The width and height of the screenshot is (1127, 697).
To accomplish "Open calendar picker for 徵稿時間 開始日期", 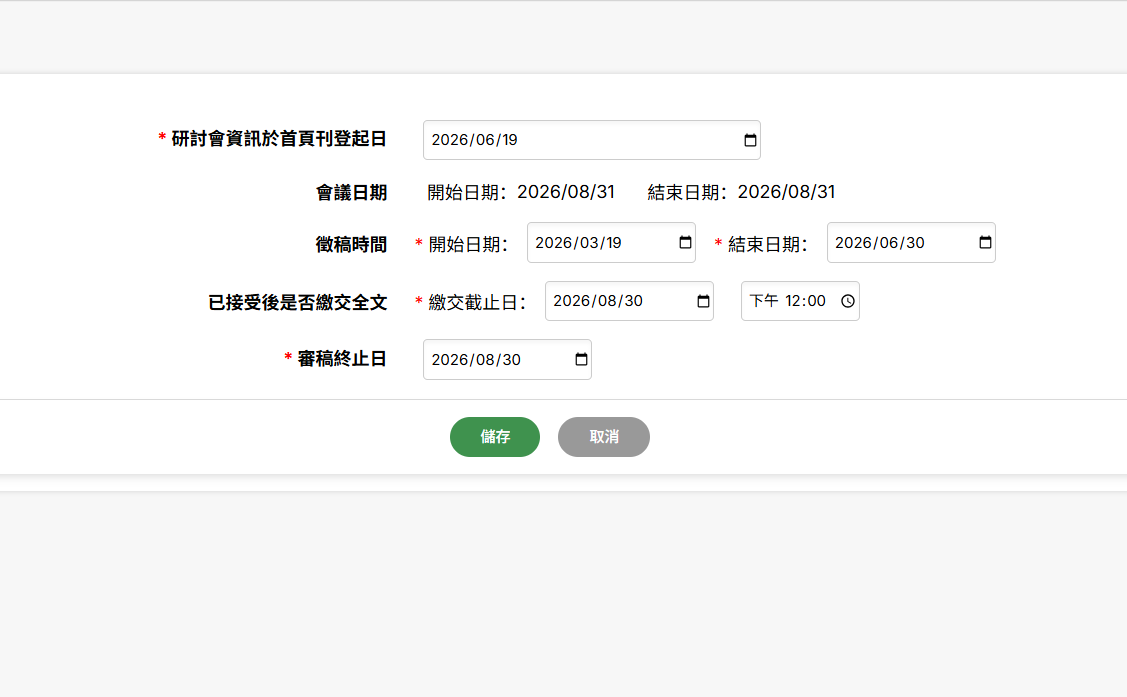I will point(685,243).
